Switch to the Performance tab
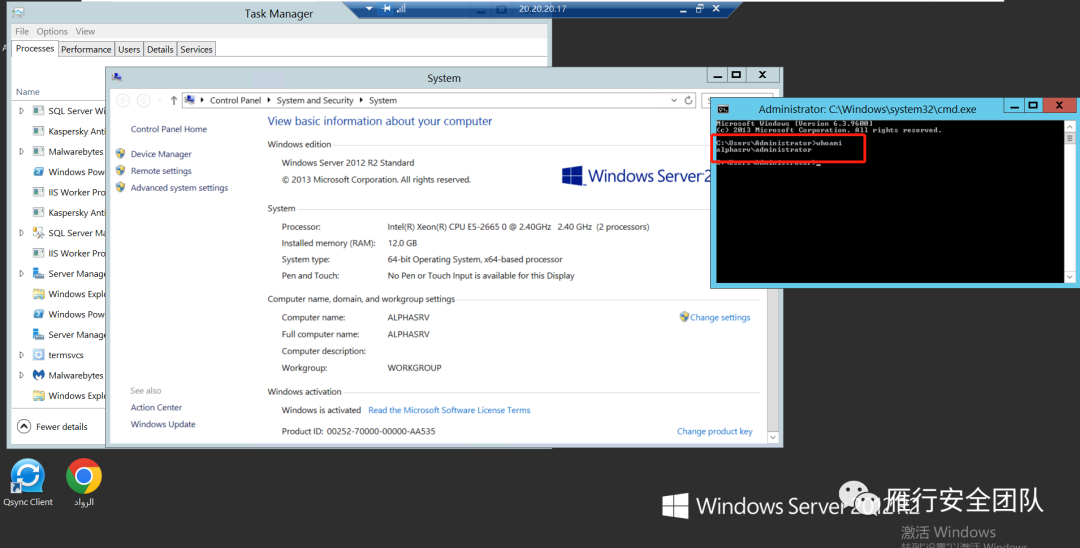This screenshot has width=1080, height=548. 86,50
